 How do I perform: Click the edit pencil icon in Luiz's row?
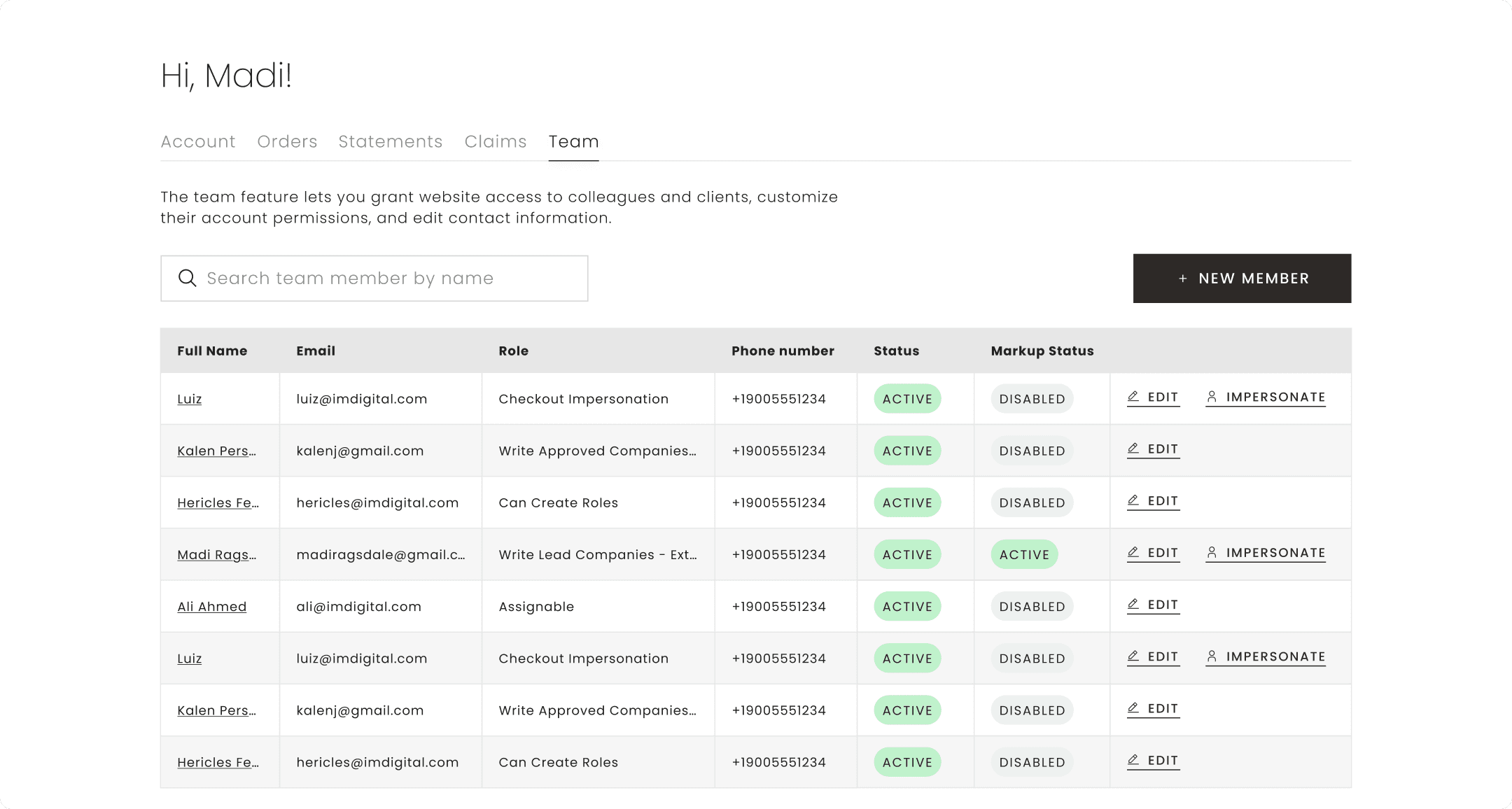point(1134,396)
